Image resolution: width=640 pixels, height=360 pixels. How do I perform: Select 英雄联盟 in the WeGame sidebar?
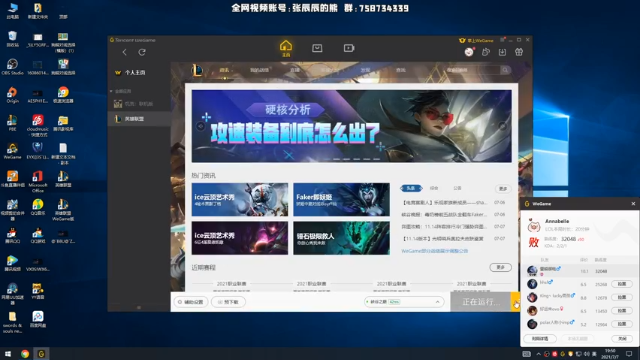click(x=139, y=119)
